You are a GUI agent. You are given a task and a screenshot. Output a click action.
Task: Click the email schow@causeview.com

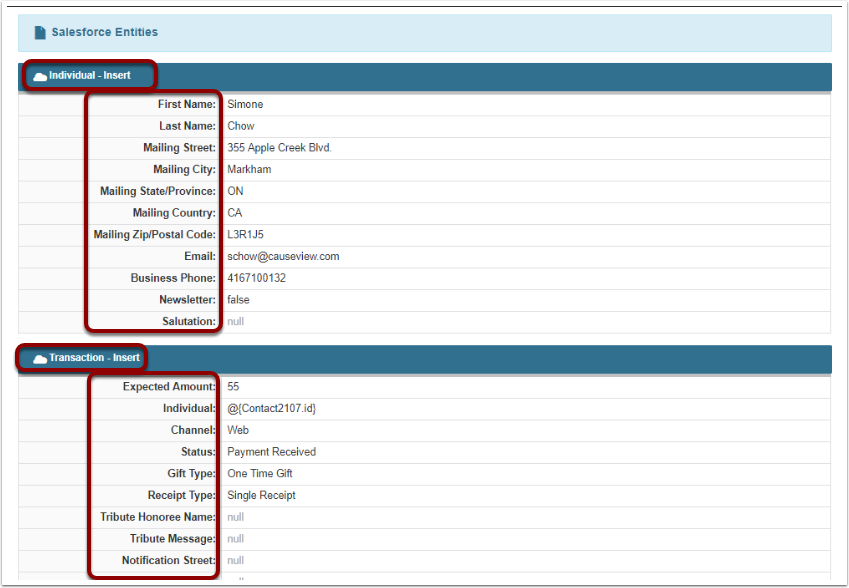[283, 256]
